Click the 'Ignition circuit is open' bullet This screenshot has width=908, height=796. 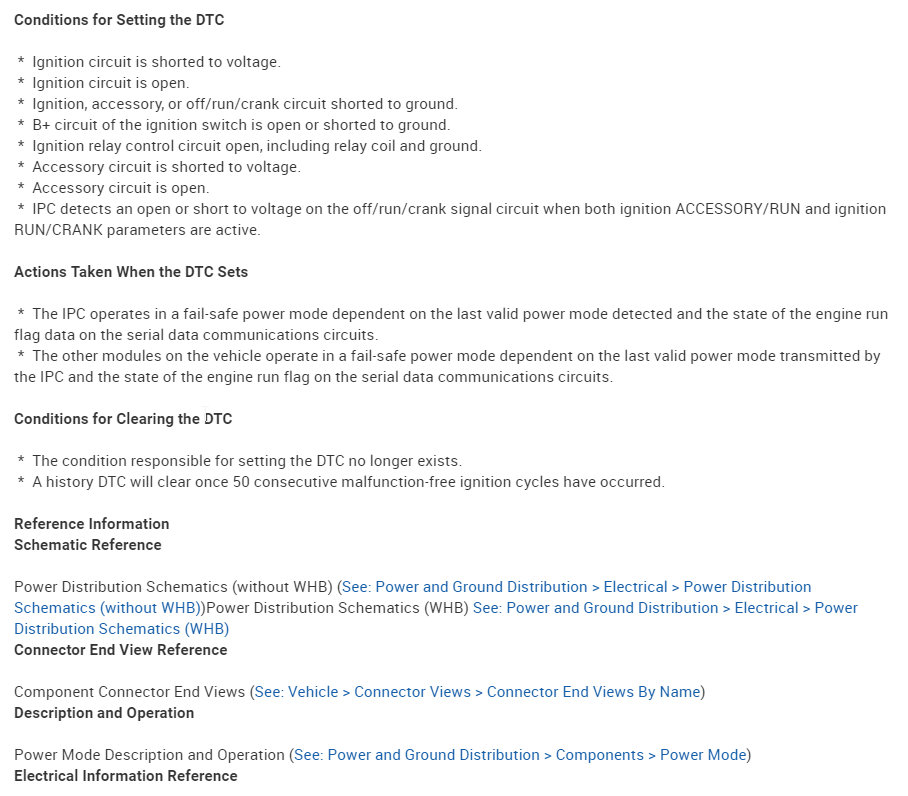(110, 83)
